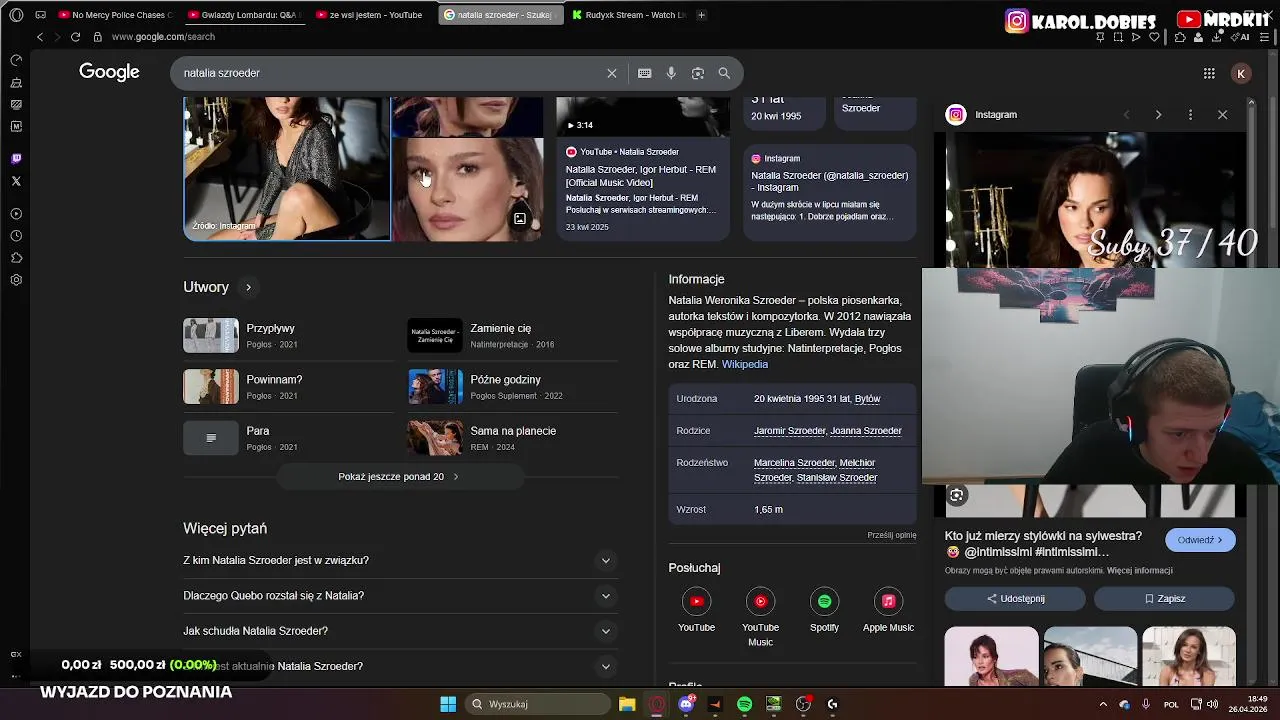The height and width of the screenshot is (720, 1280).
Task: Go back to the previous page
Action: [40, 37]
